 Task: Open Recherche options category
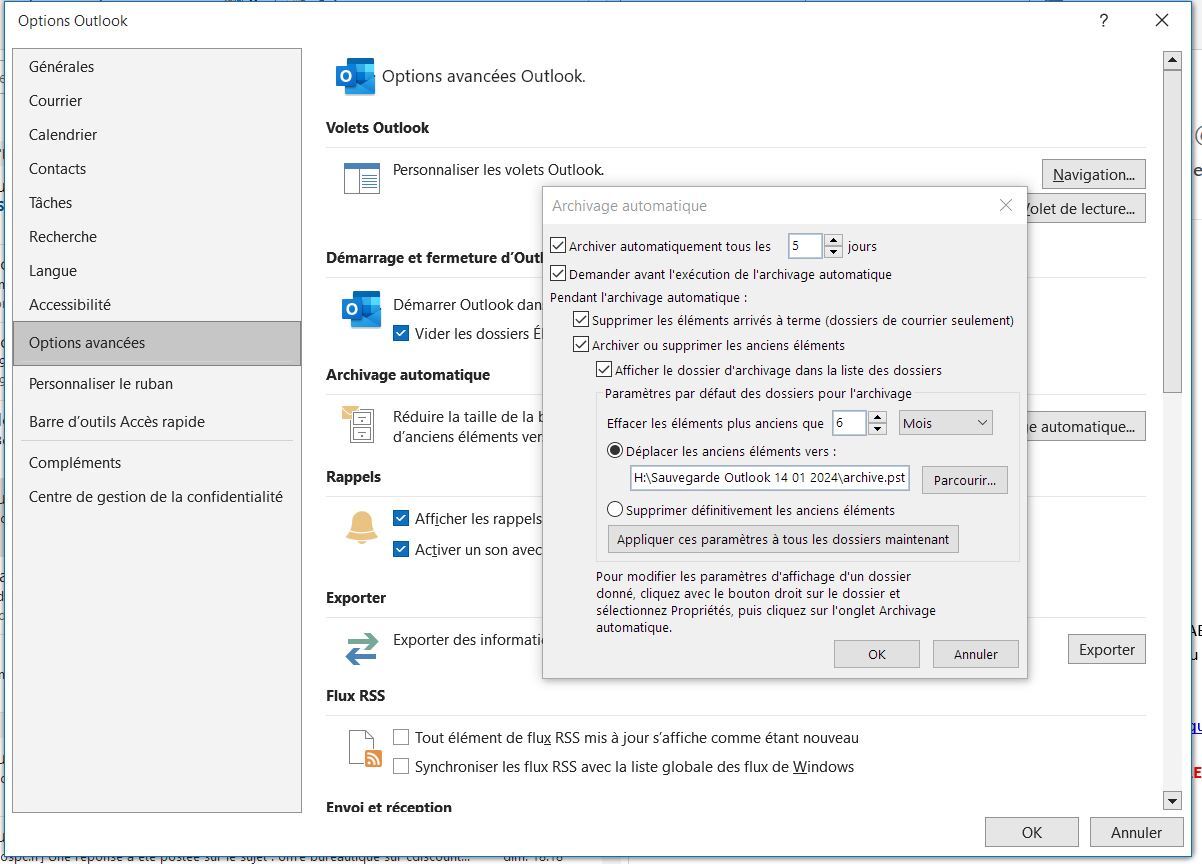coord(157,237)
